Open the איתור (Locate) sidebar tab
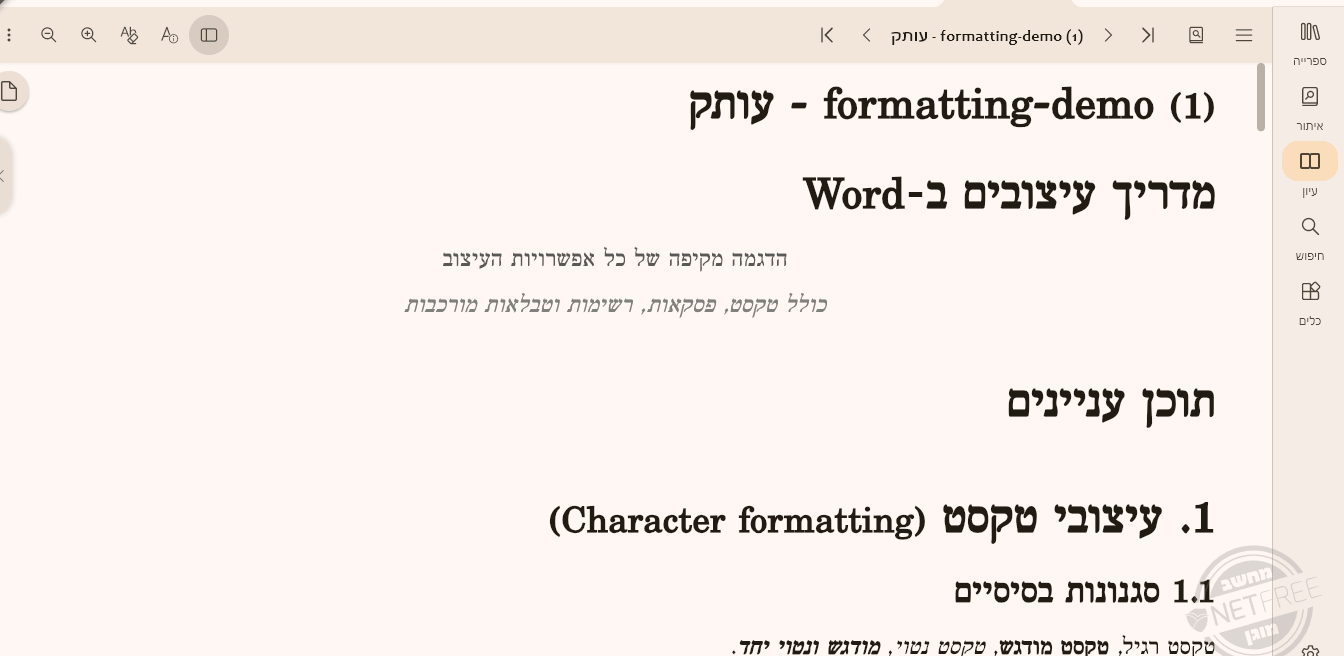The image size is (1344, 656). (1310, 109)
